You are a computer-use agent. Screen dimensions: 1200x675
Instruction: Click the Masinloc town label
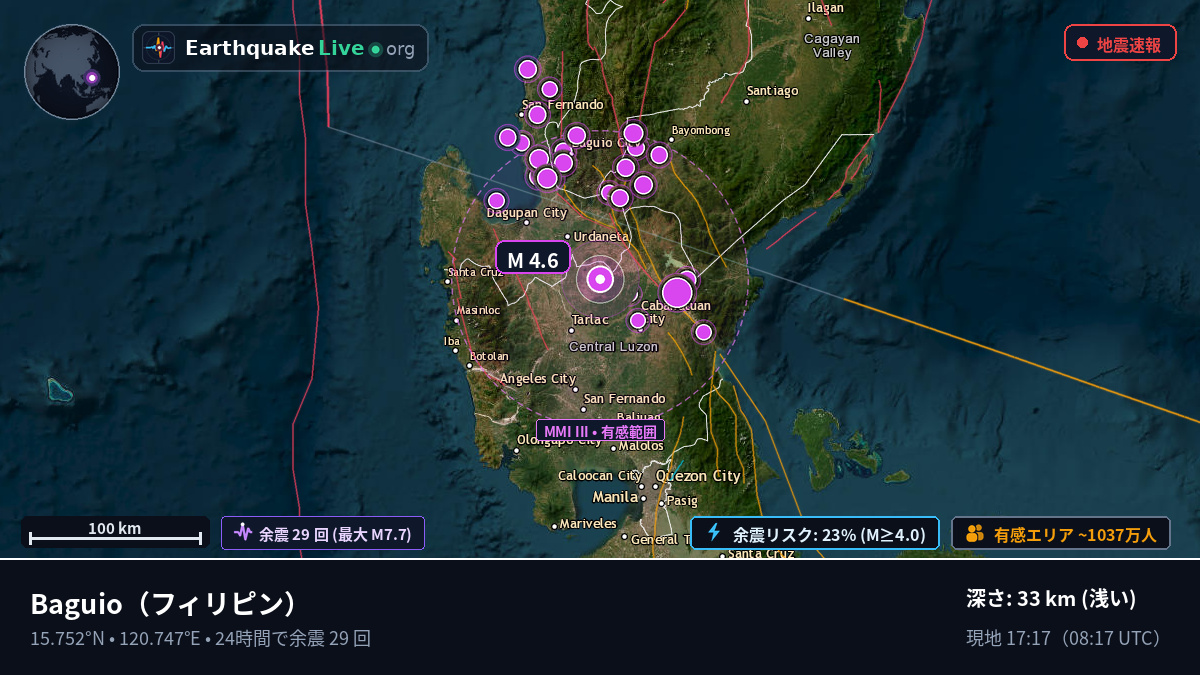pos(478,310)
